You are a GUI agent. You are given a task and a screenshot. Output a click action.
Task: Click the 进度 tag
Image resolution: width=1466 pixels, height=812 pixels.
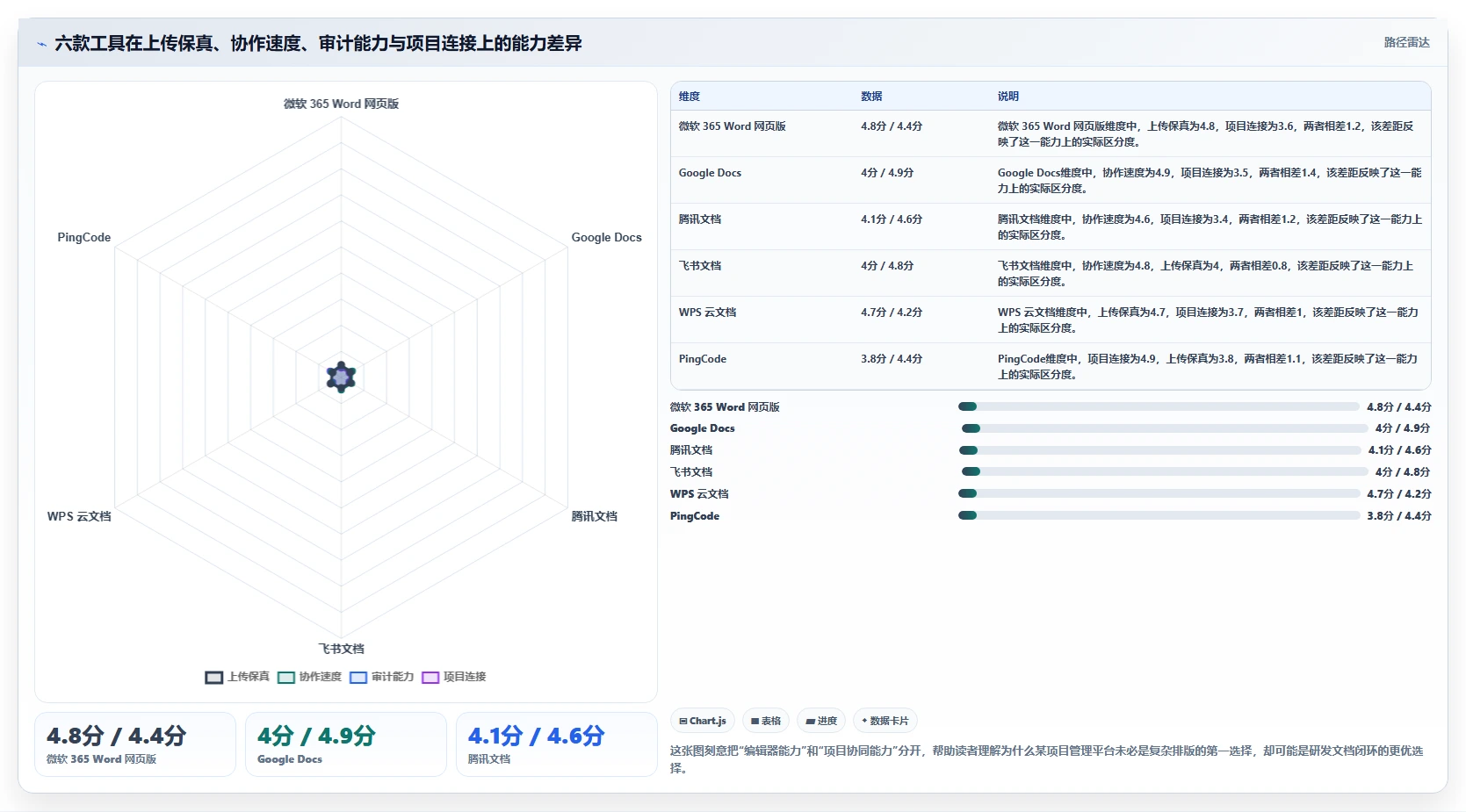coord(822,721)
